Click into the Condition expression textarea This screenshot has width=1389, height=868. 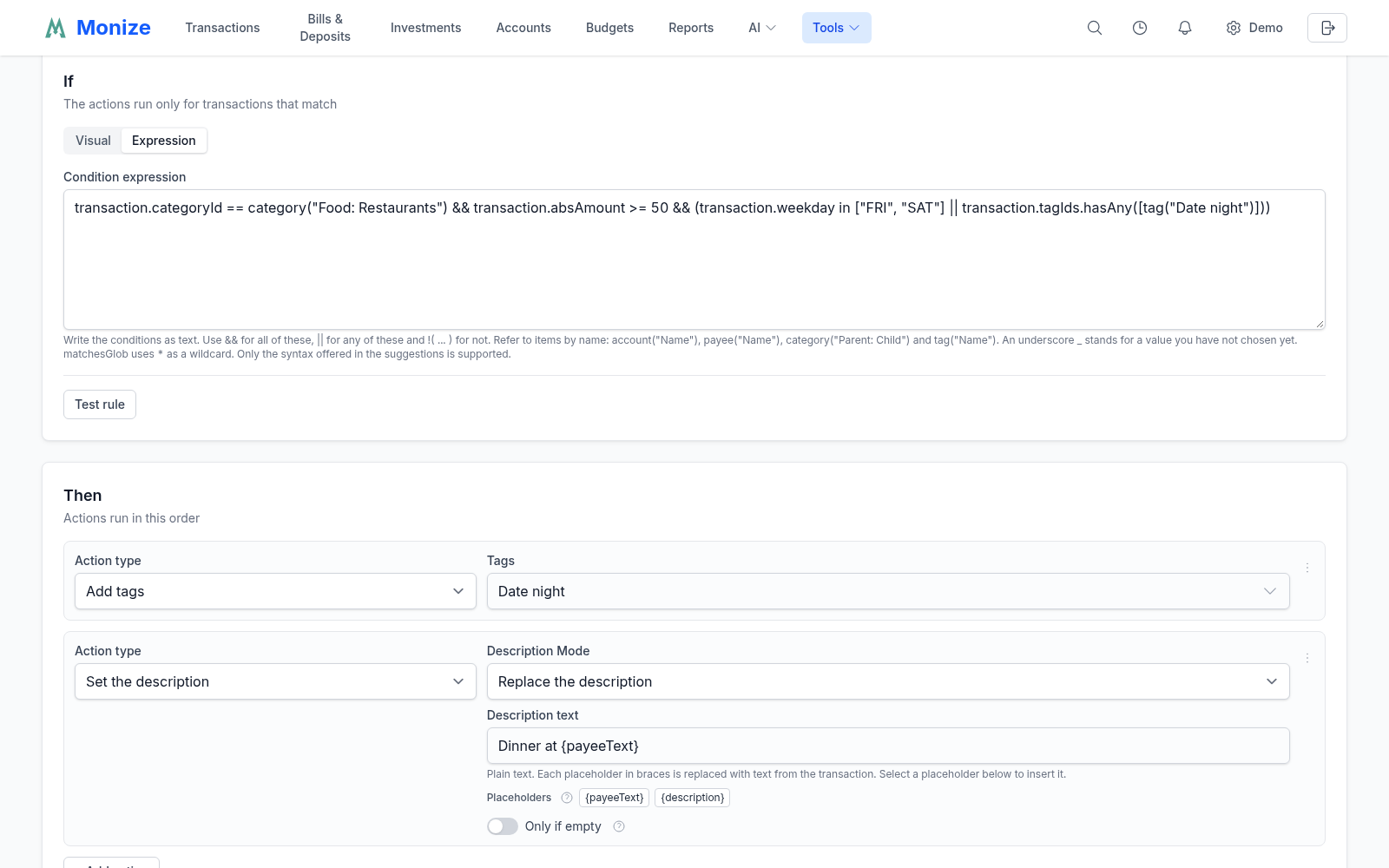pos(694,260)
